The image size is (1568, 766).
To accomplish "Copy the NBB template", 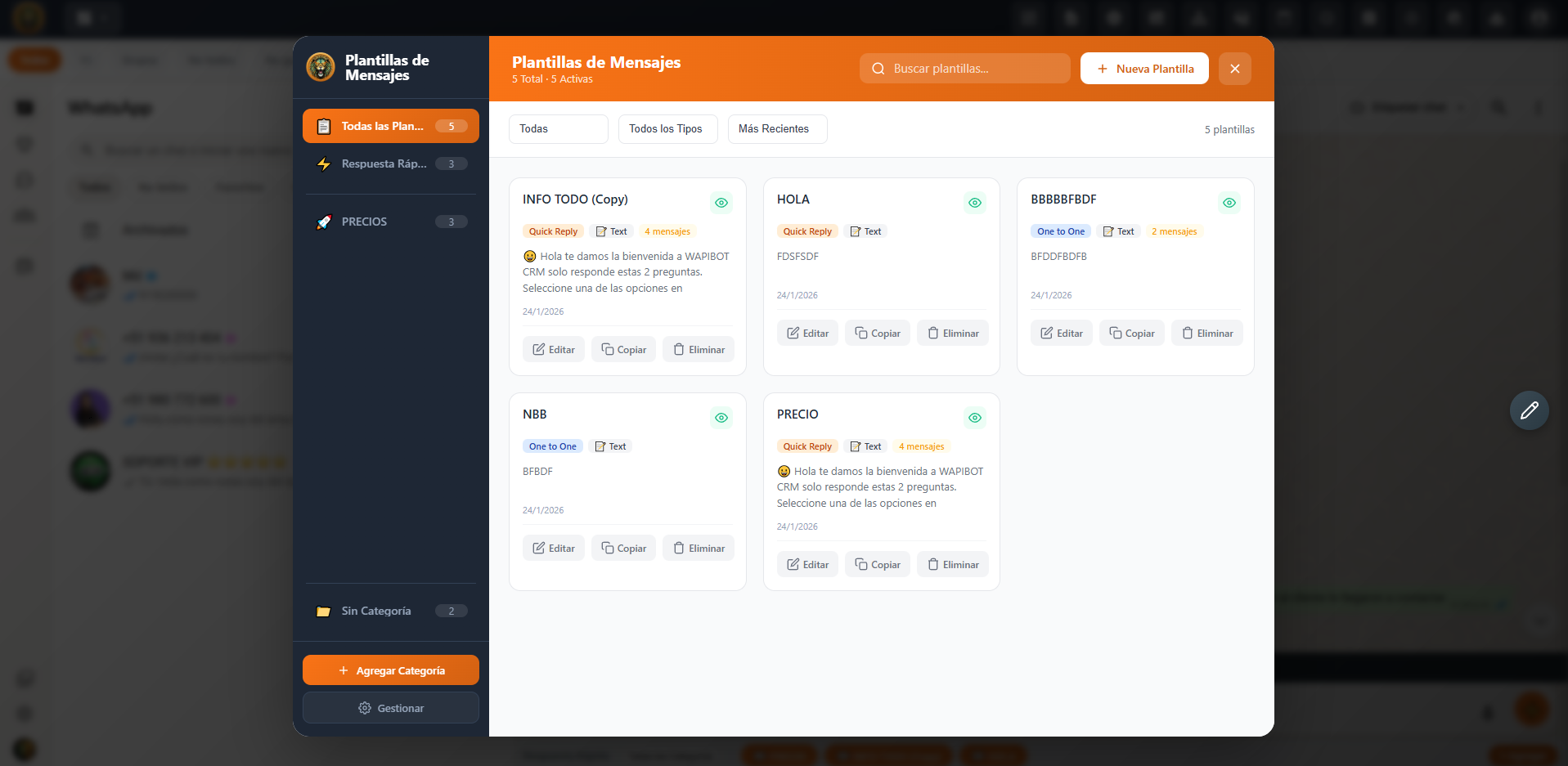I will [x=623, y=549].
